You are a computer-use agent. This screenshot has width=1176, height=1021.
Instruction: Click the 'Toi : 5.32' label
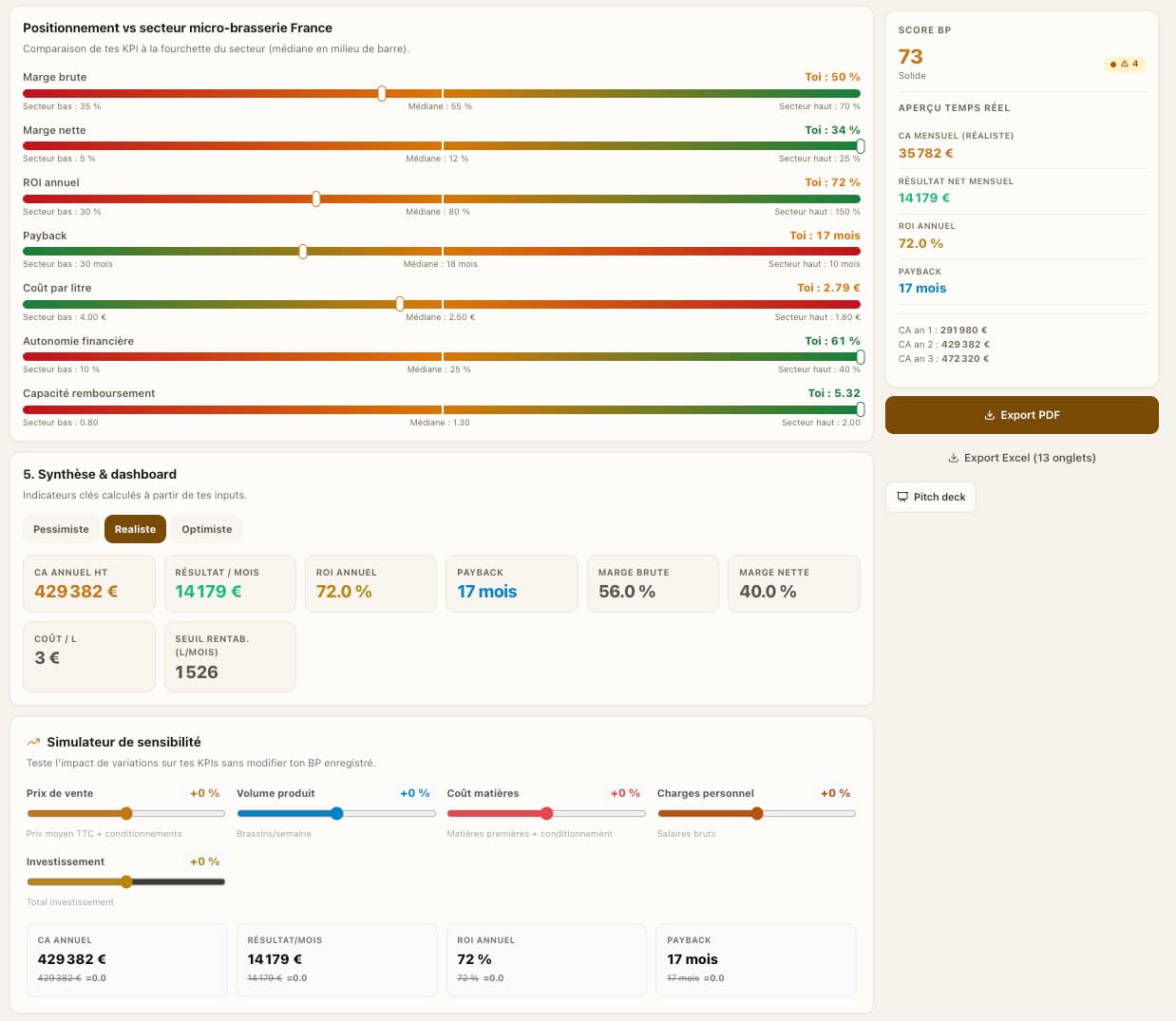(834, 393)
